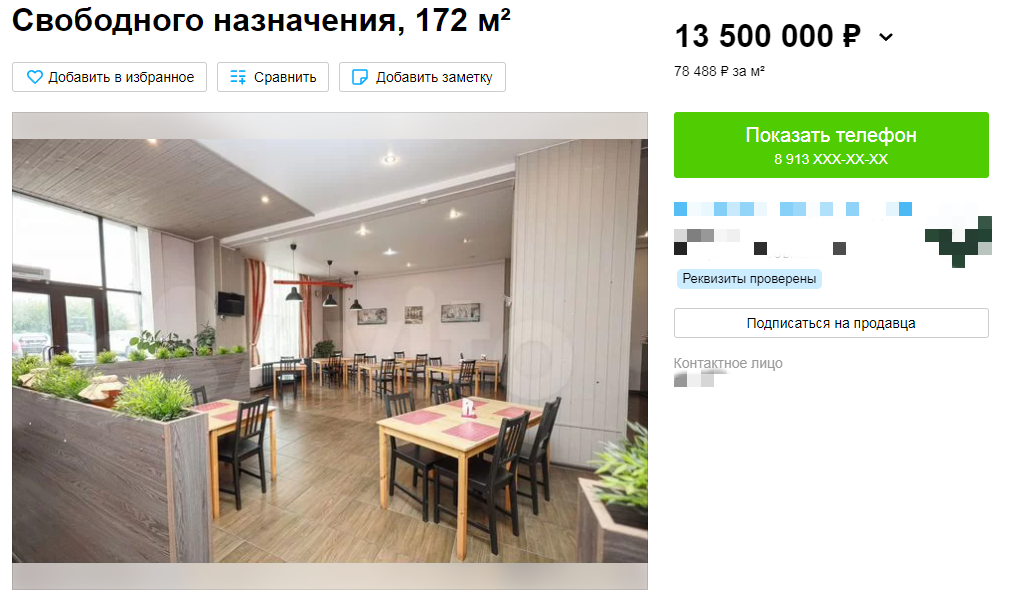
Task: Expand the price options chevron
Action: click(x=886, y=38)
